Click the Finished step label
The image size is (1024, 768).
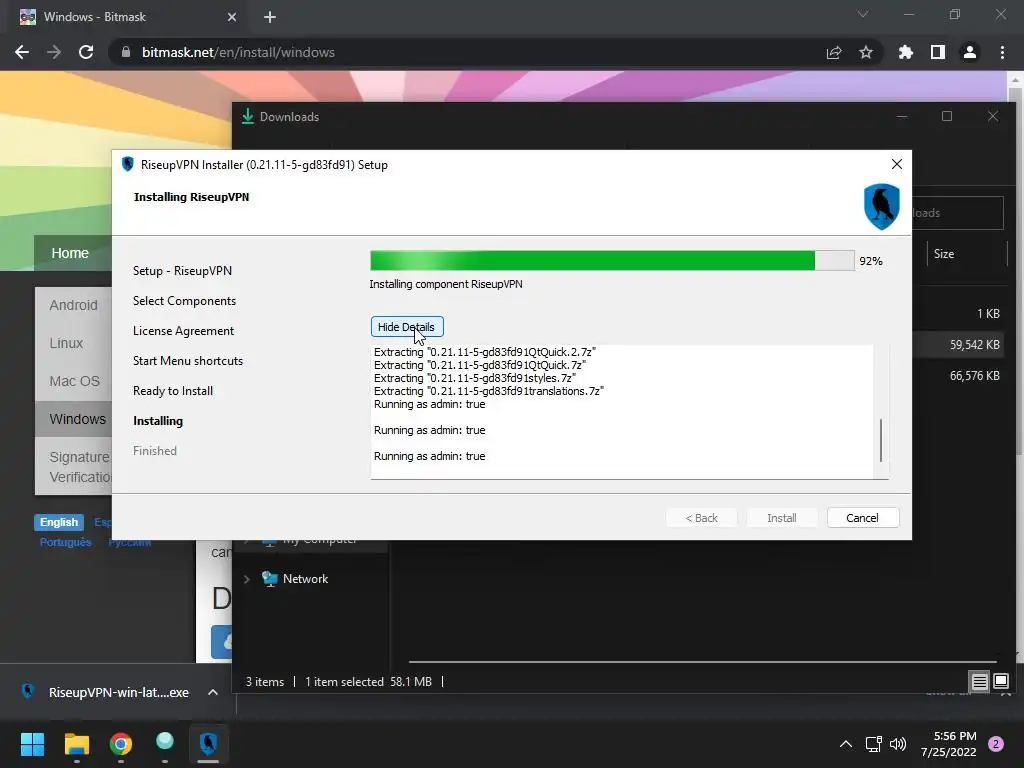click(155, 451)
